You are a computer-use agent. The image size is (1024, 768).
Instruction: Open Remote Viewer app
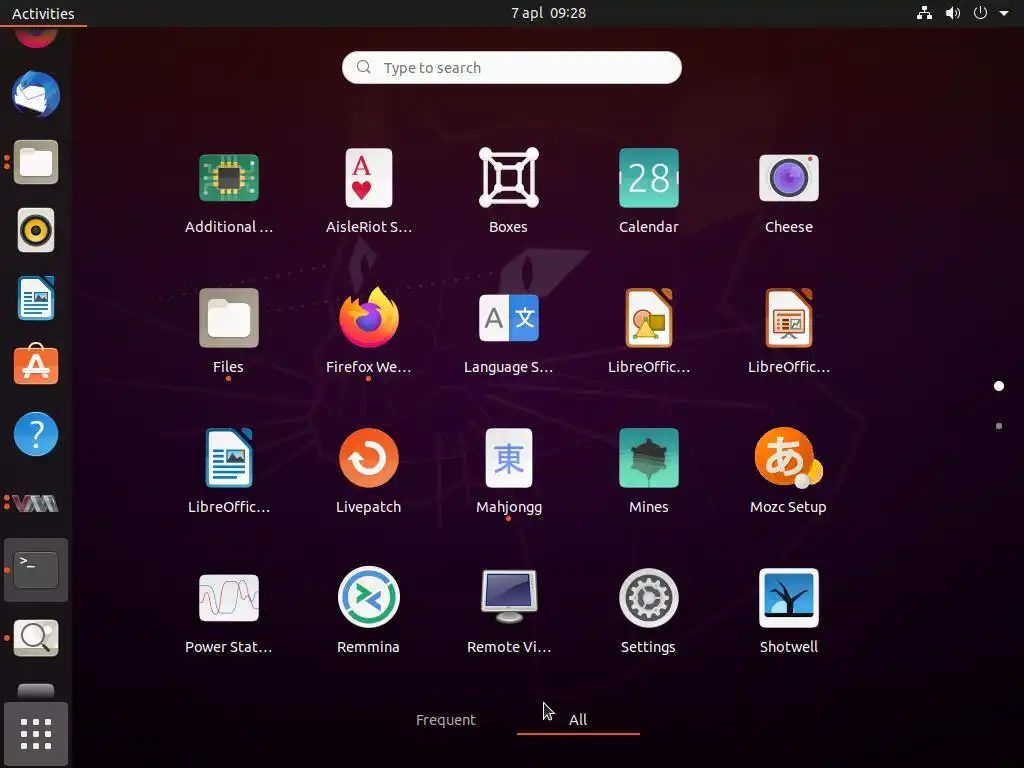point(509,596)
